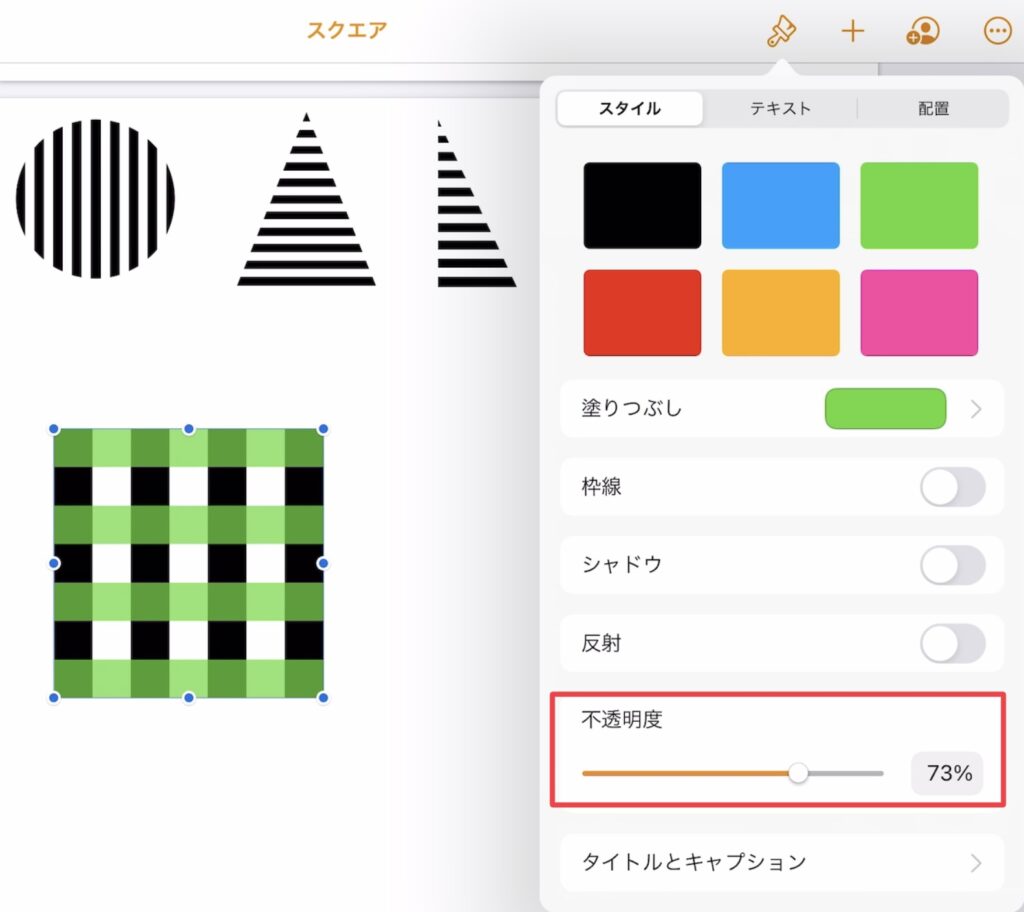The height and width of the screenshot is (912, 1024).
Task: Apply the red style preset
Action: [642, 312]
